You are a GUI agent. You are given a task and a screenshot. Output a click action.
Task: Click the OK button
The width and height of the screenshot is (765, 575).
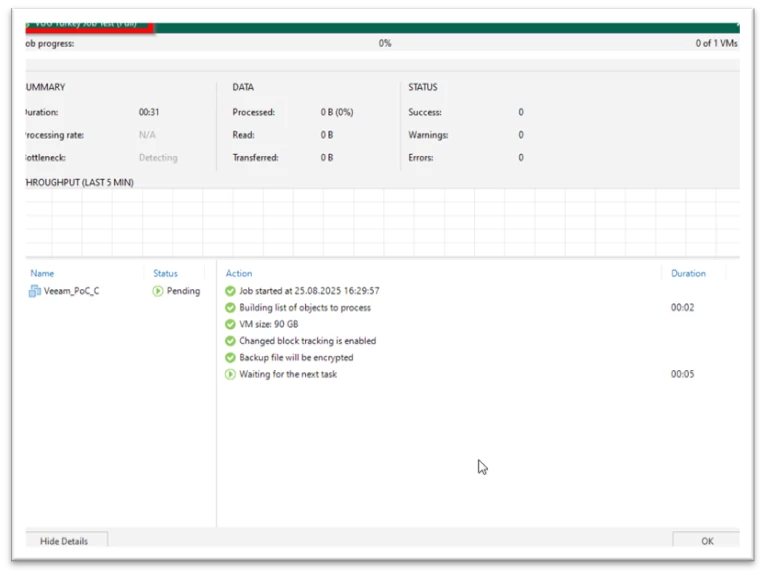pyautogui.click(x=706, y=540)
